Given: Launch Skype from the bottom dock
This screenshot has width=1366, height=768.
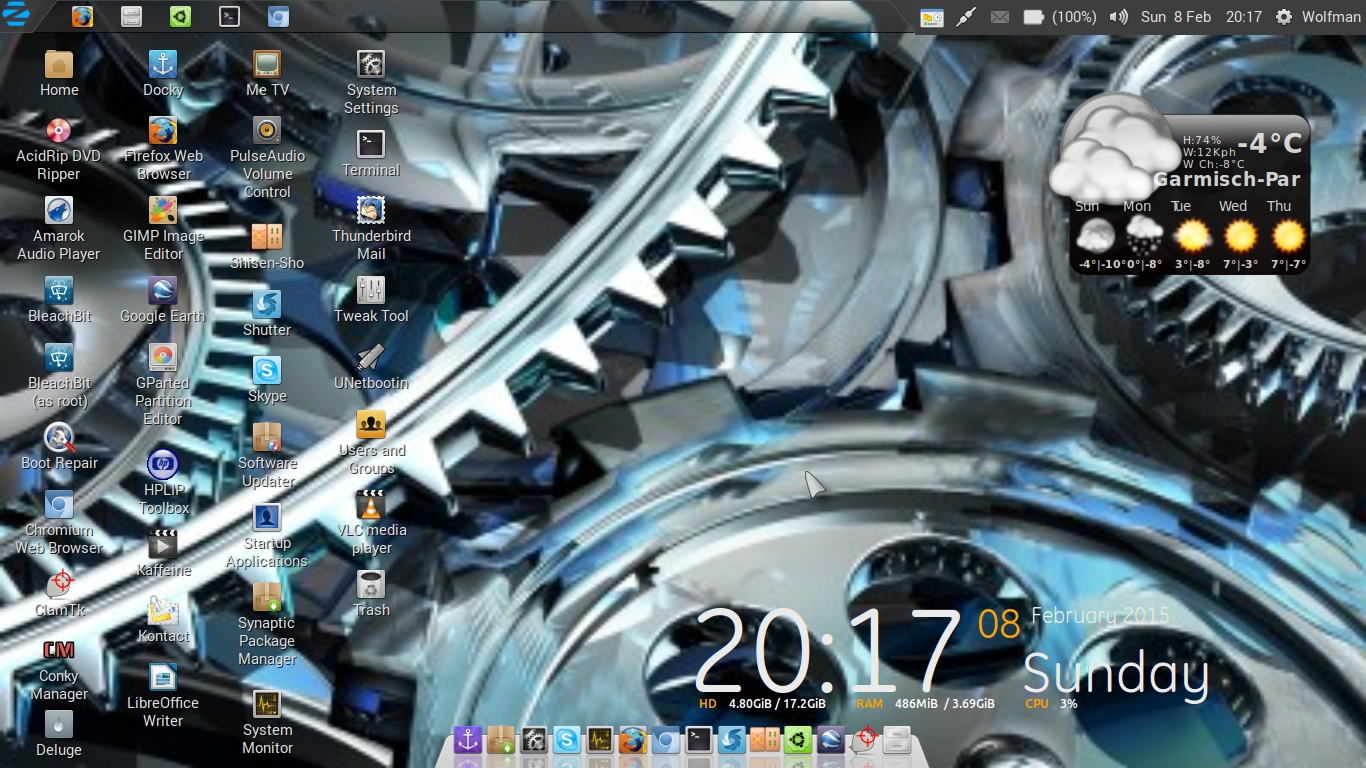Looking at the screenshot, I should pyautogui.click(x=567, y=740).
